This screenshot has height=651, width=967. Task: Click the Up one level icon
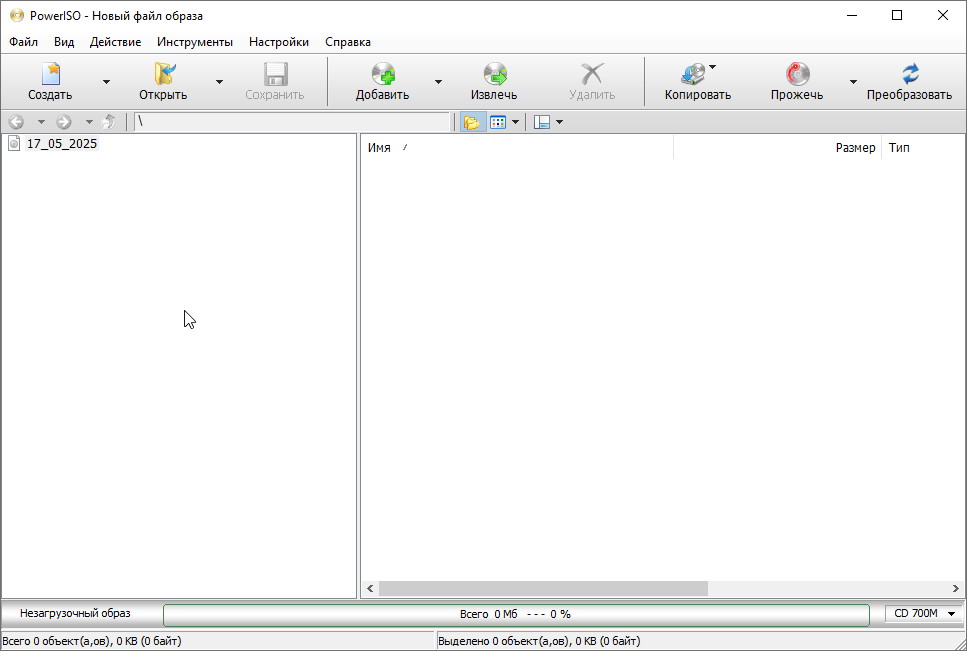[109, 122]
